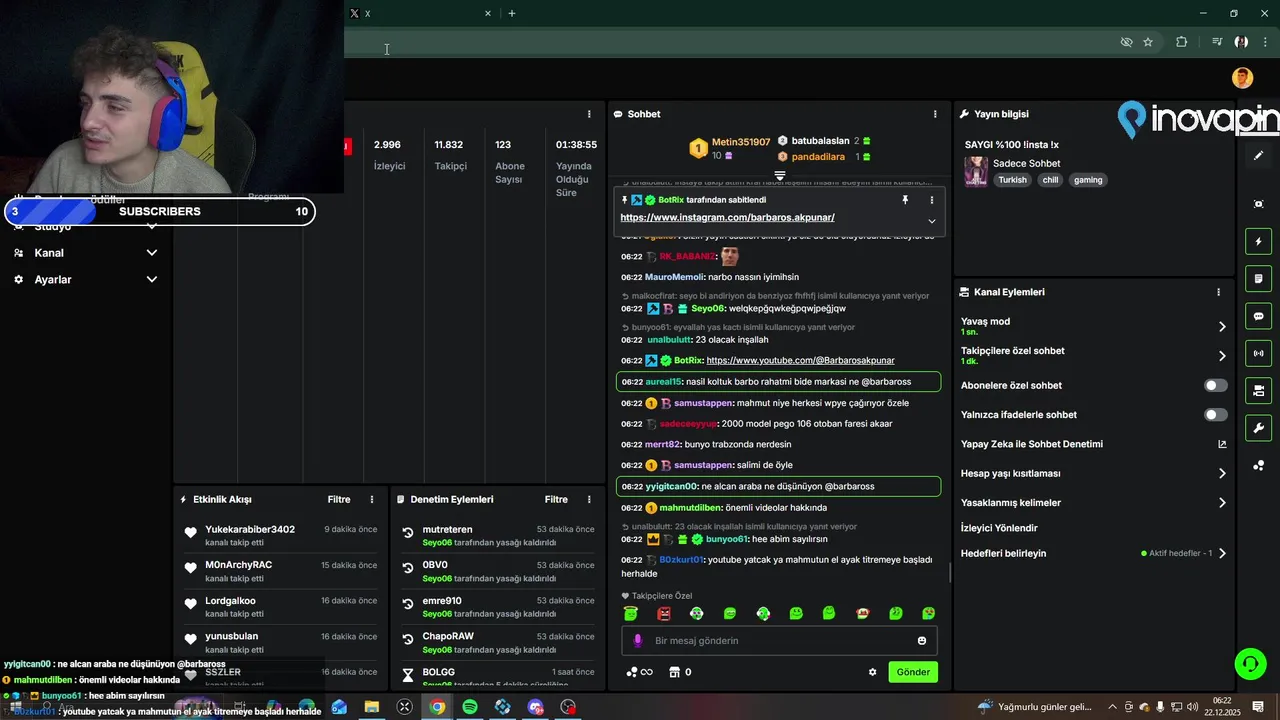Expand Takipçilere özel sohbet settings
This screenshot has width=1280, height=720.
pyautogui.click(x=1222, y=356)
